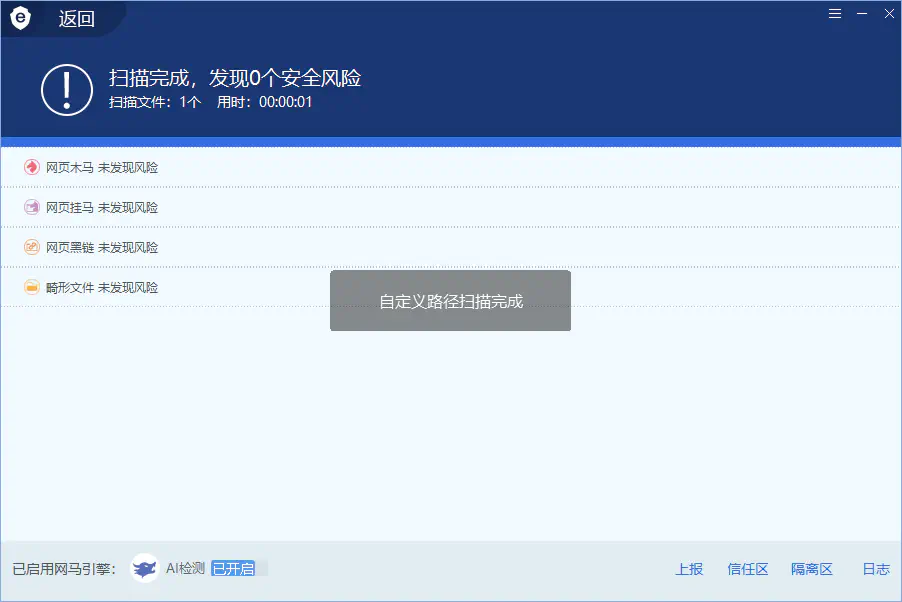Toggle the AI检测 已开启 switch
This screenshot has height=602, width=902.
click(x=235, y=568)
